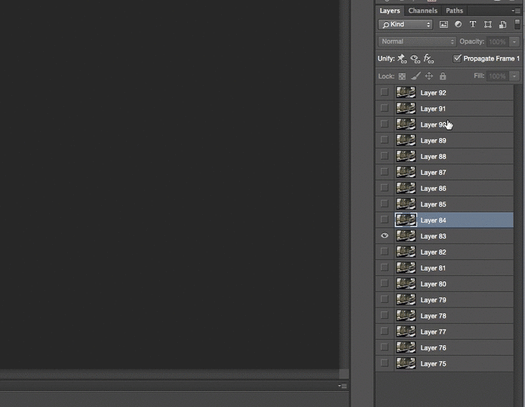Viewport: 525px width, 407px height.
Task: Select Layer 83 by its name
Action: click(x=433, y=236)
